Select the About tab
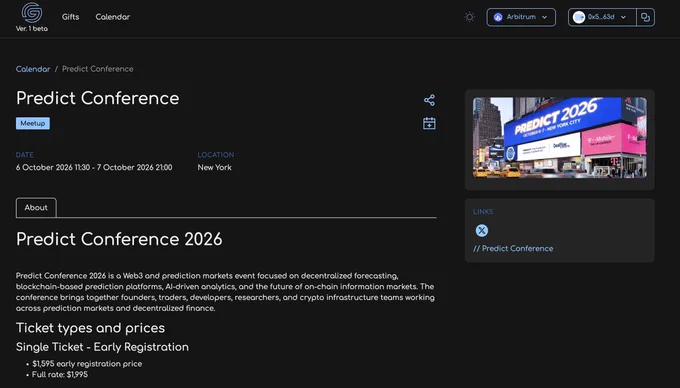680x388 pixels. [x=36, y=208]
